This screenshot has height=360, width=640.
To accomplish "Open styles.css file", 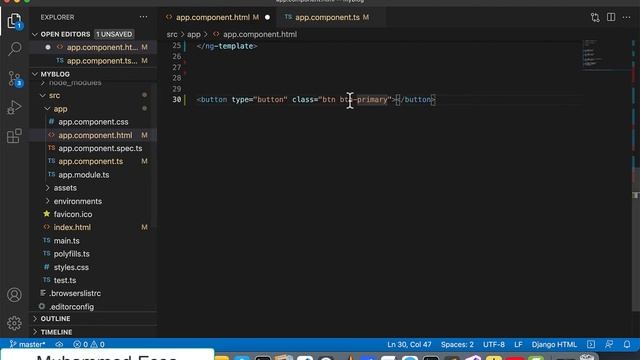I will pyautogui.click(x=71, y=267).
